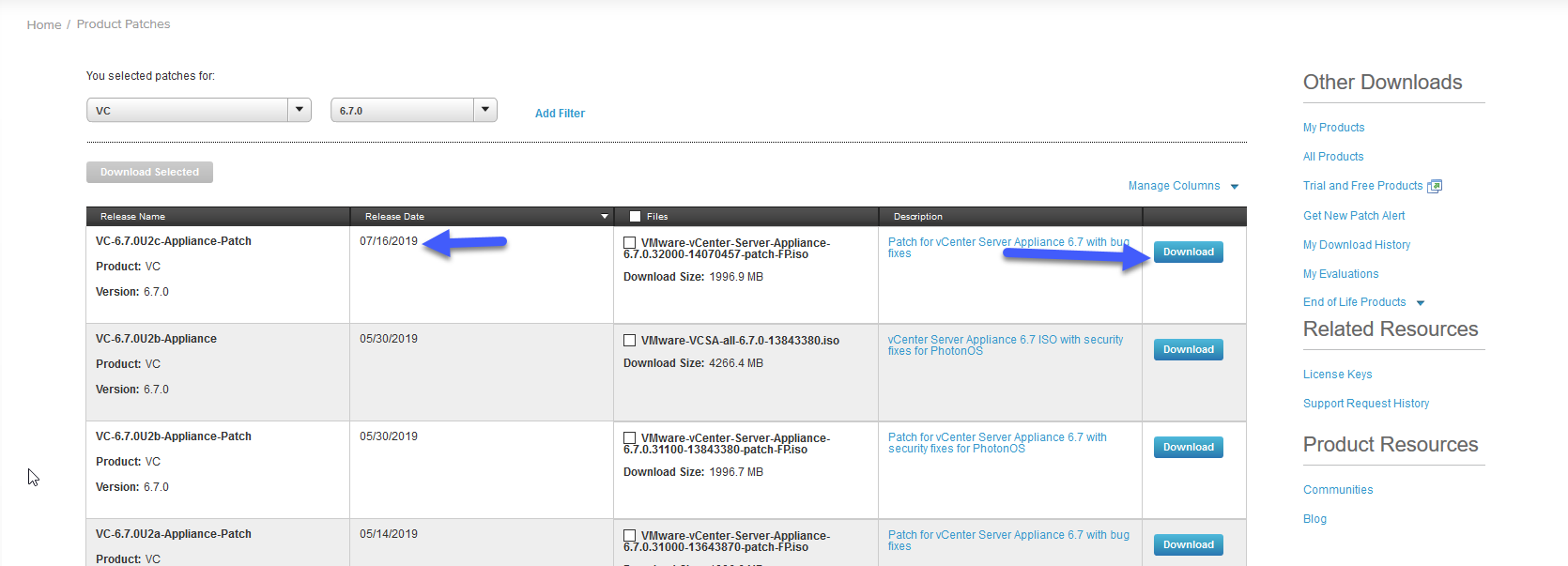Open the 6.7.0U2b patch PhotonOS security fixes description
Viewport: 1568px width, 566px height.
pyautogui.click(x=997, y=443)
